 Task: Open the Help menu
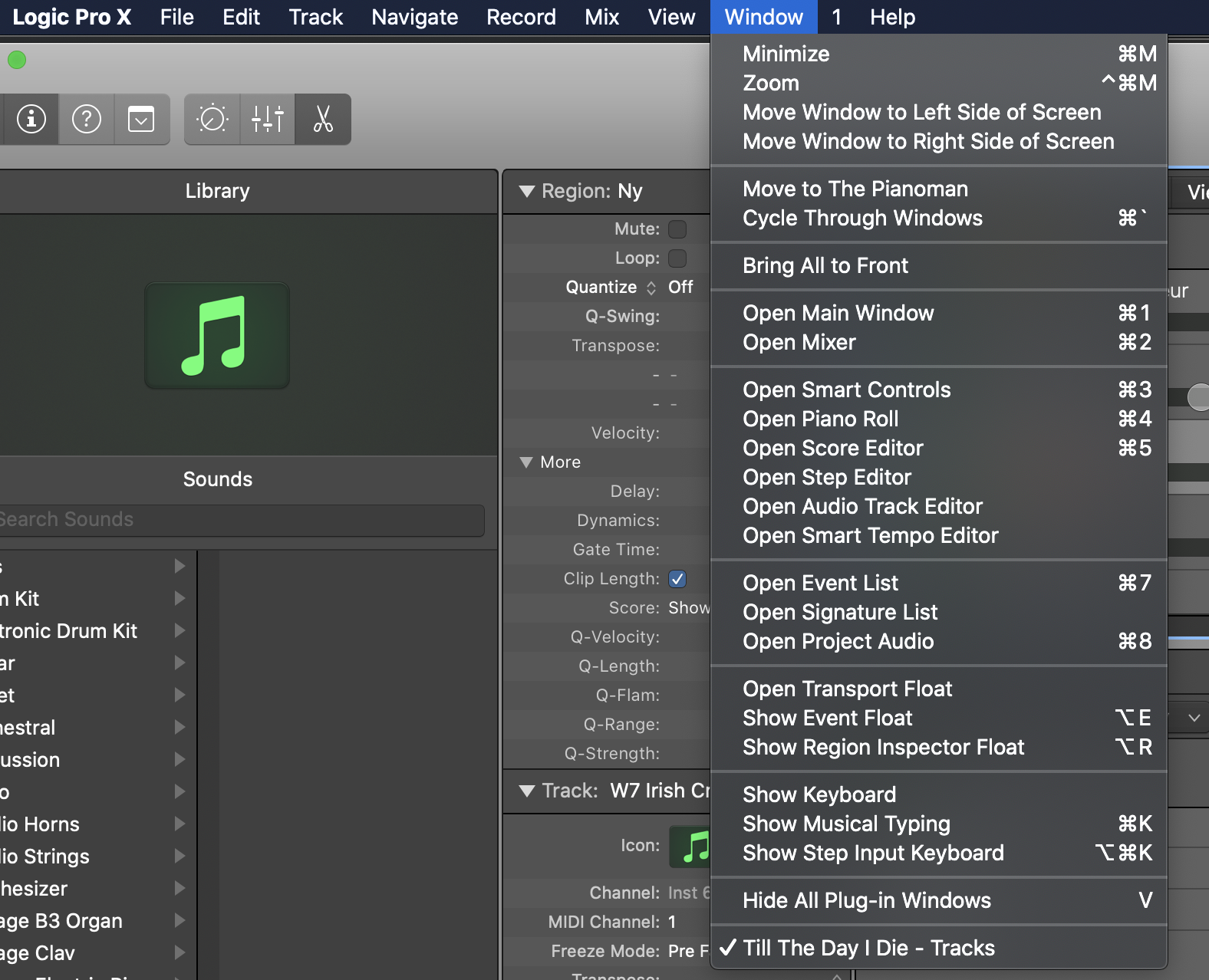893,17
